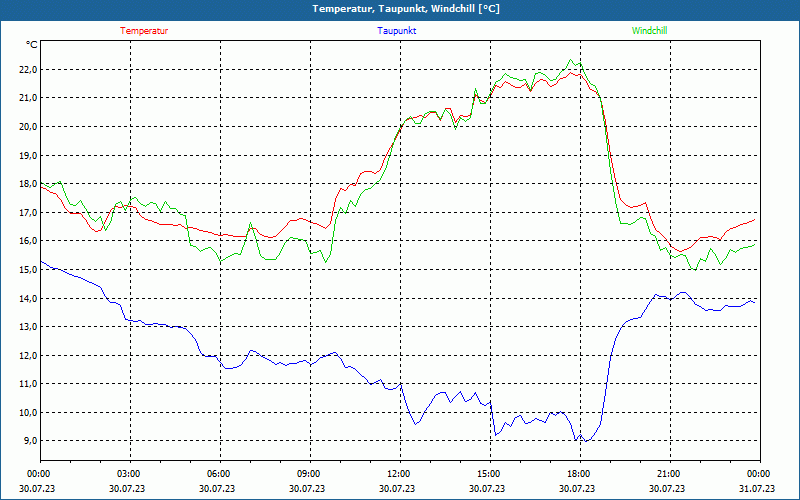Click the 14,0 y-axis value

click(x=28, y=298)
